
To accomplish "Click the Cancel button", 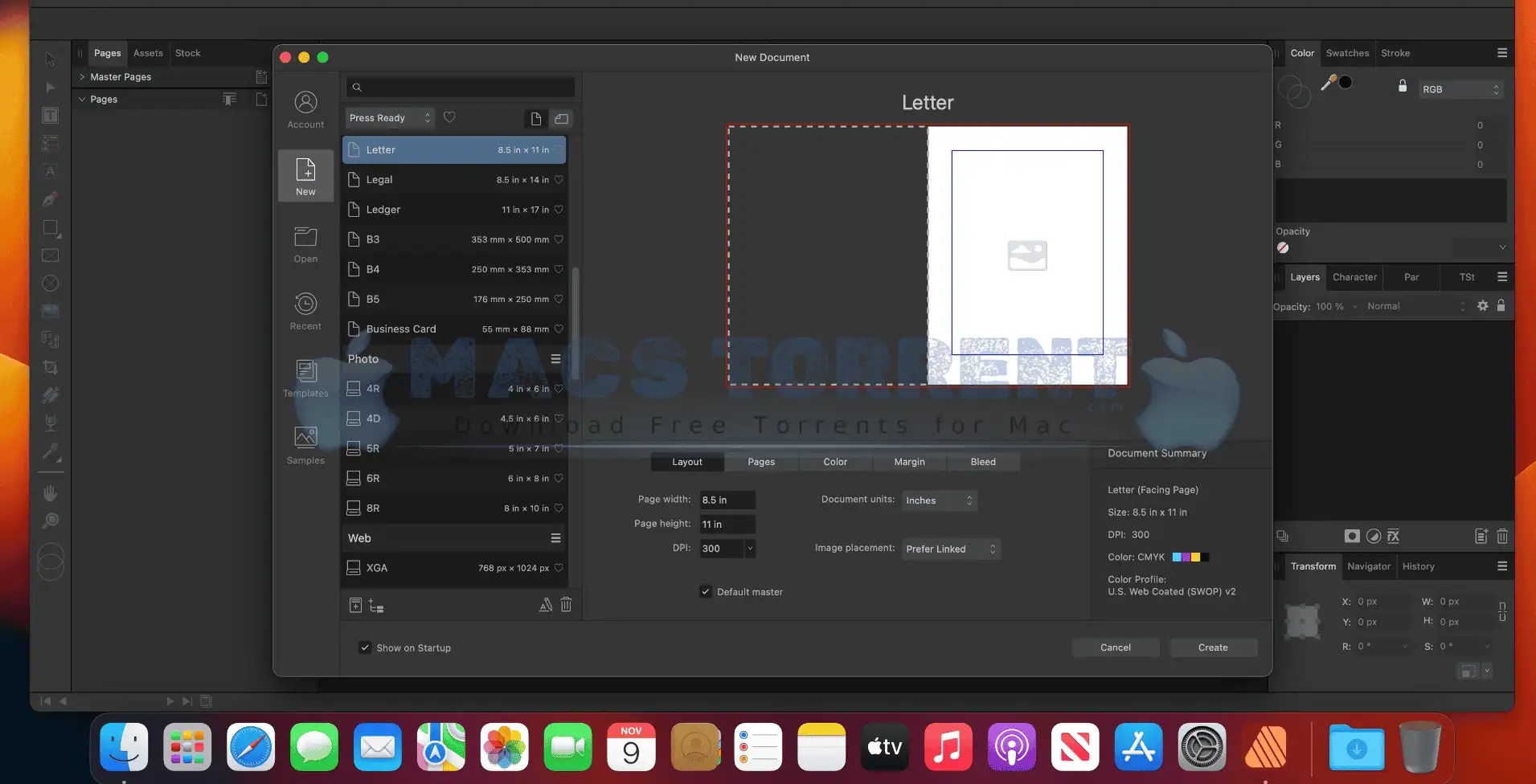I will 1116,647.
